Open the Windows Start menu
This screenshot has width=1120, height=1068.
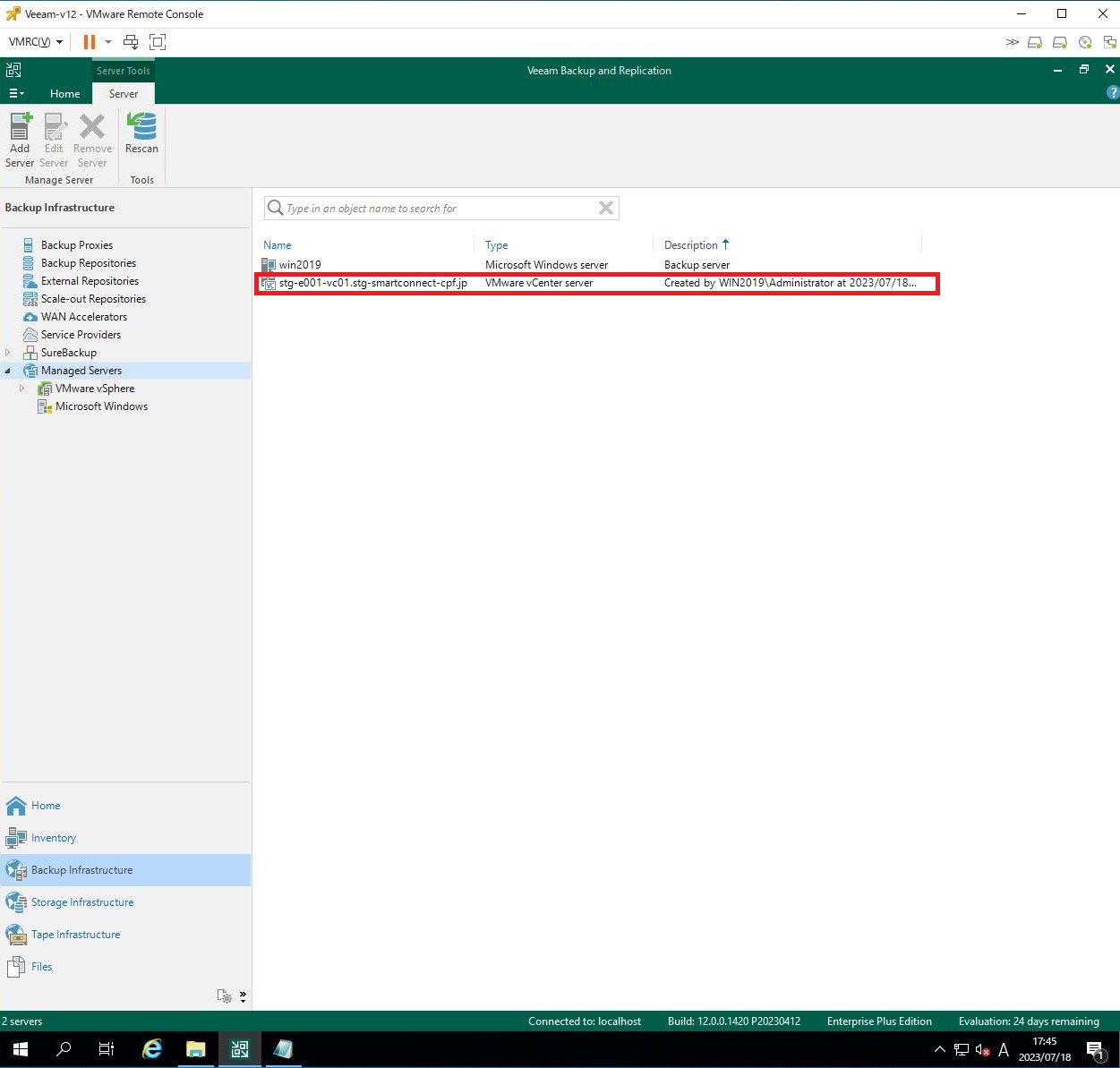pyautogui.click(x=20, y=1049)
